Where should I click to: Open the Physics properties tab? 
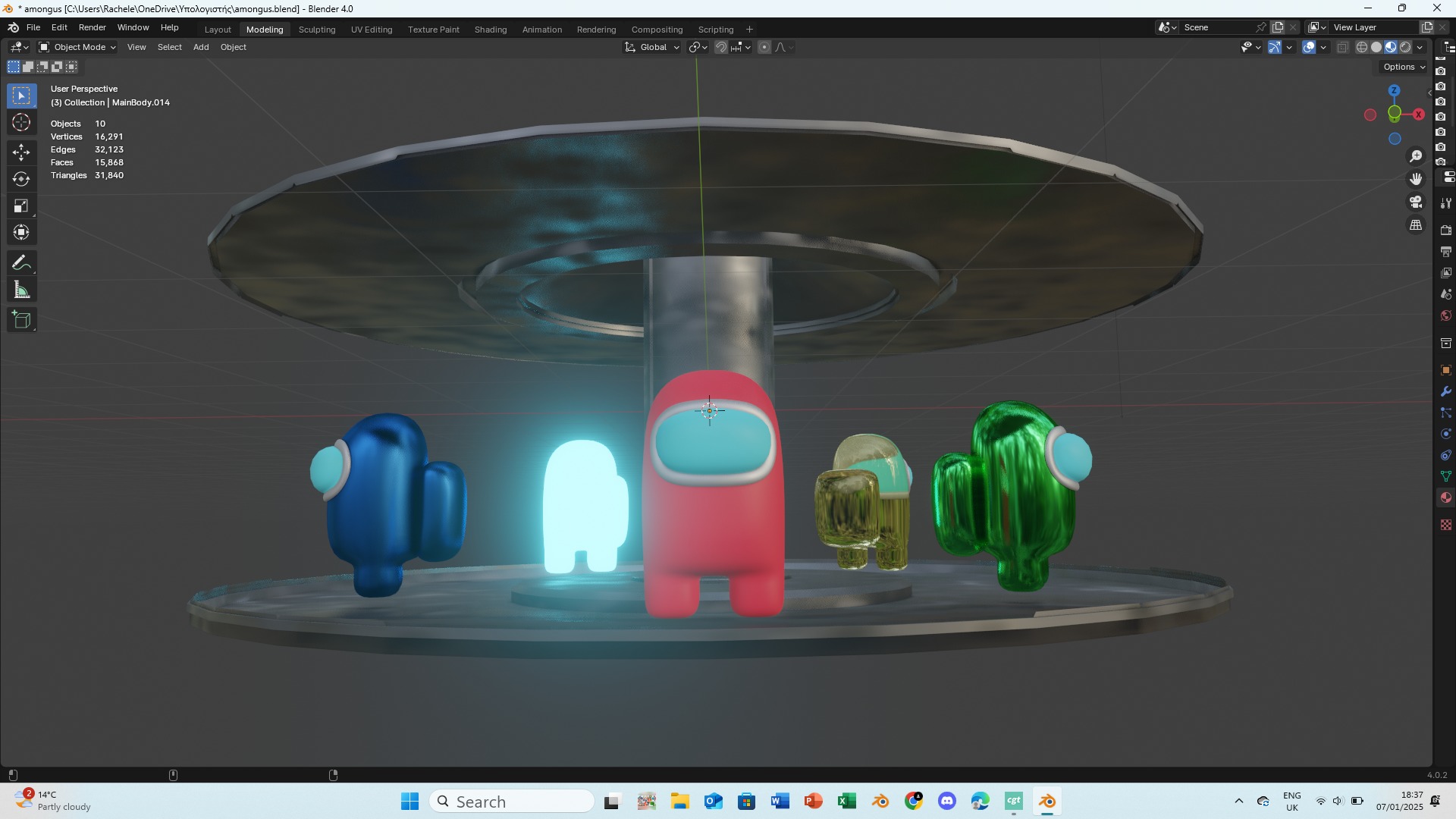[1446, 434]
